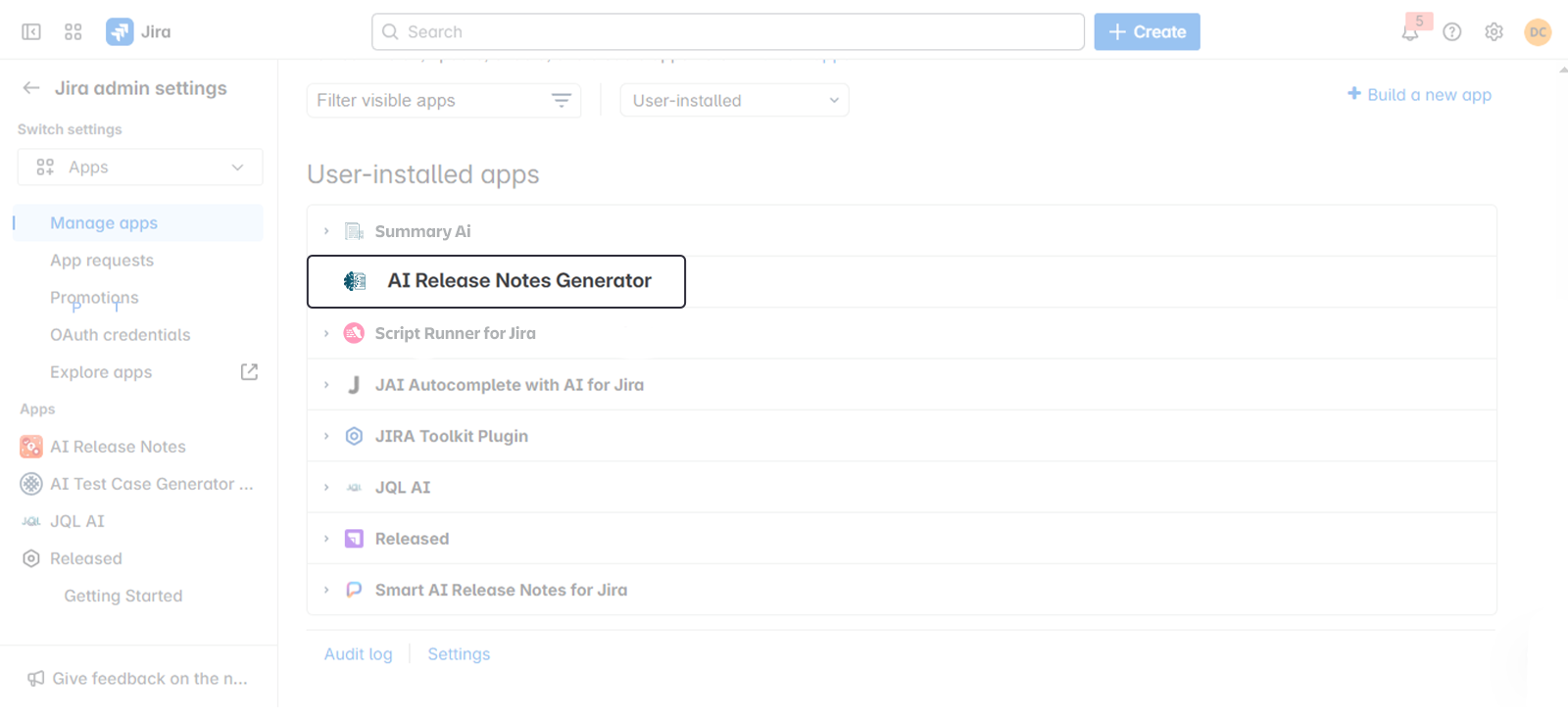The height and width of the screenshot is (721, 1568).
Task: Open OAuth credentials in the sidebar
Action: [x=121, y=335]
